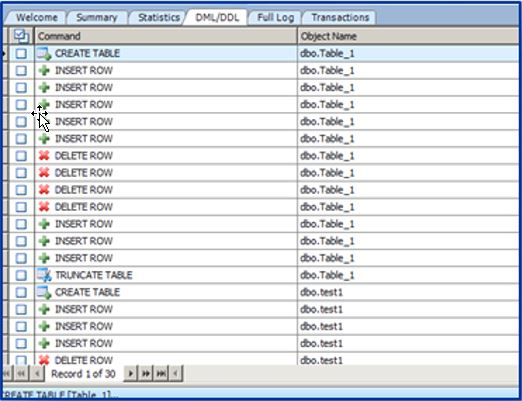Screen dimensions: 522x401
Task: Check the CREATE TABLE dbo.test1 row checkbox
Action: [x=21, y=292]
